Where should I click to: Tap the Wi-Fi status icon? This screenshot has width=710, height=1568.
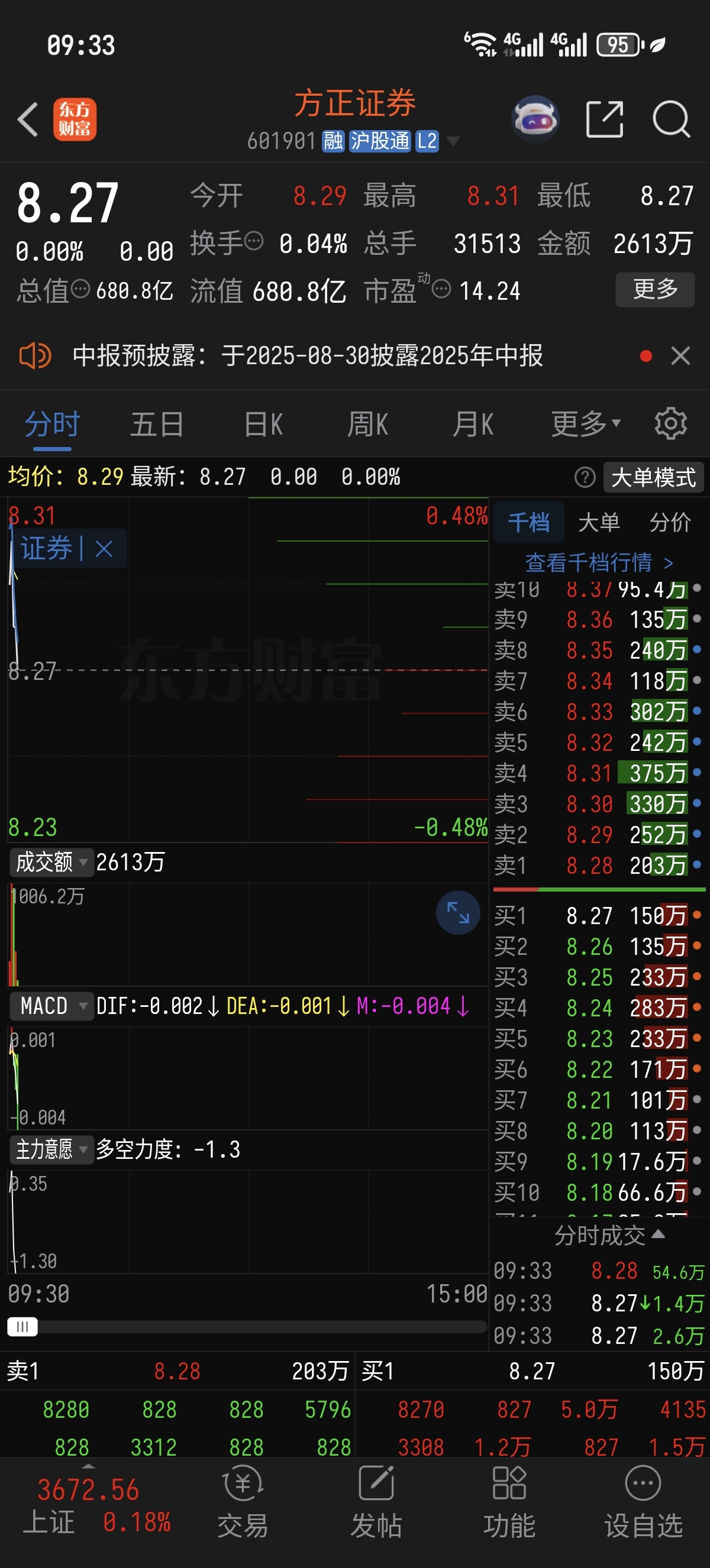click(x=480, y=45)
